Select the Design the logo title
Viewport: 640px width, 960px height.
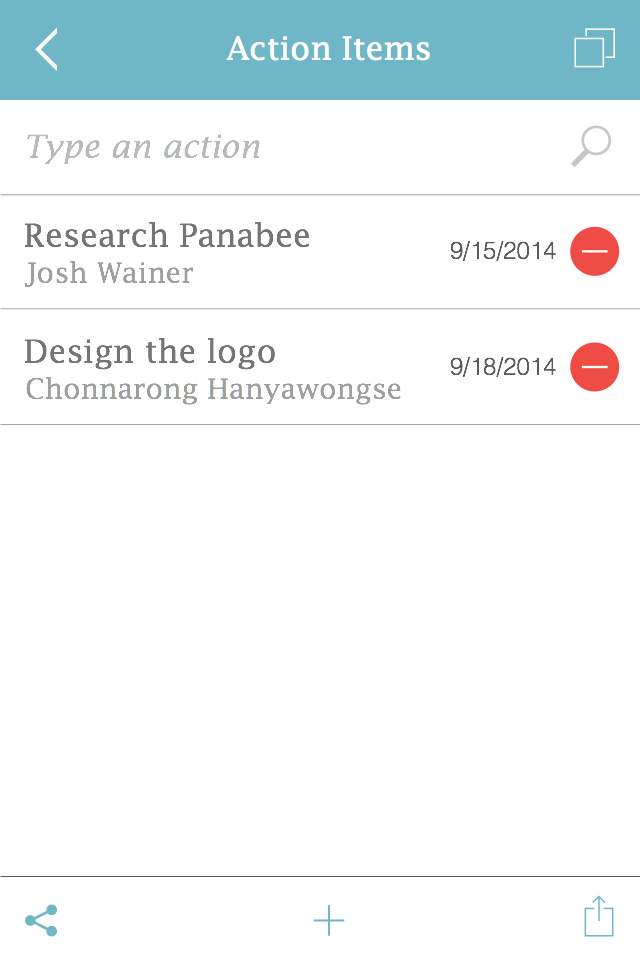tap(150, 352)
